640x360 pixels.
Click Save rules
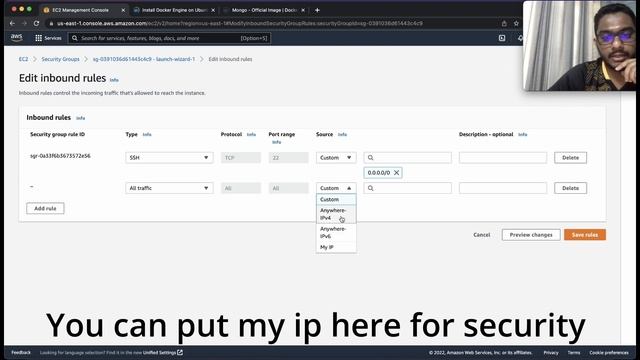click(584, 235)
